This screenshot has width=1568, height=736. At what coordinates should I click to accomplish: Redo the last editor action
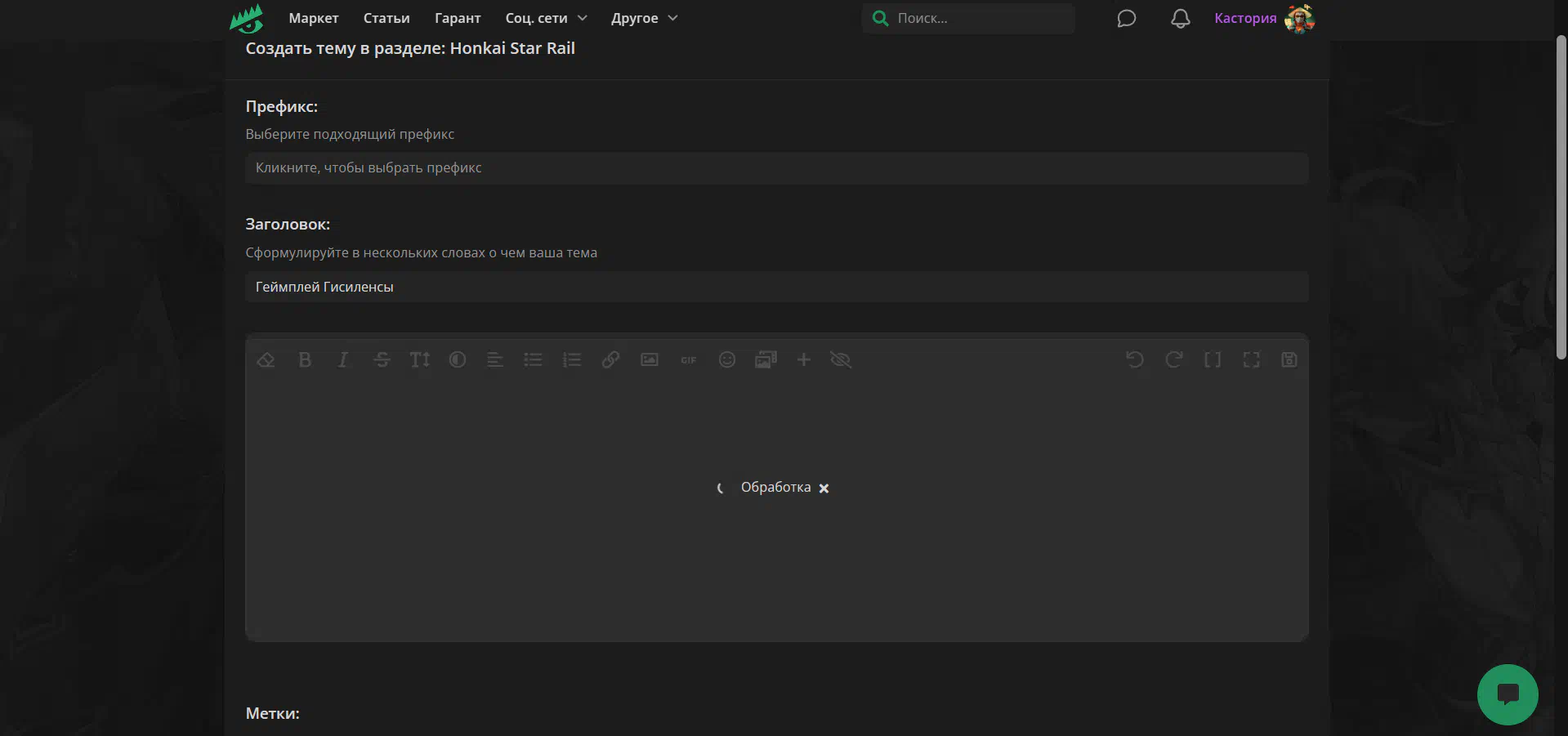point(1174,359)
